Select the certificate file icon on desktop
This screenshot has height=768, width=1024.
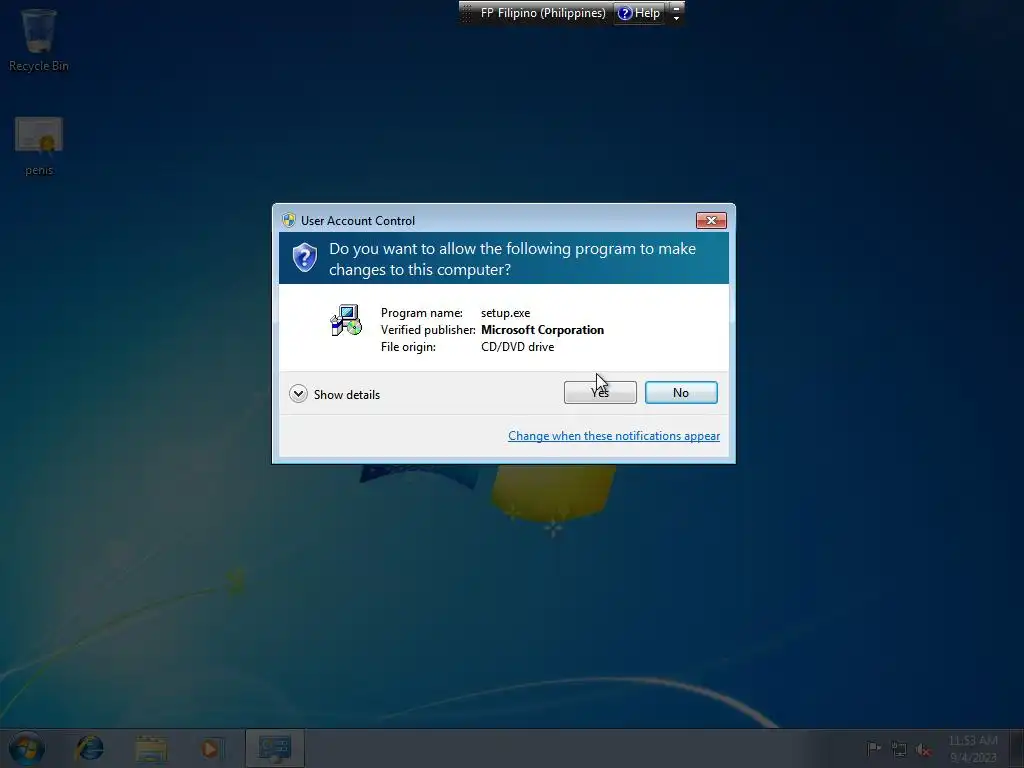click(39, 146)
